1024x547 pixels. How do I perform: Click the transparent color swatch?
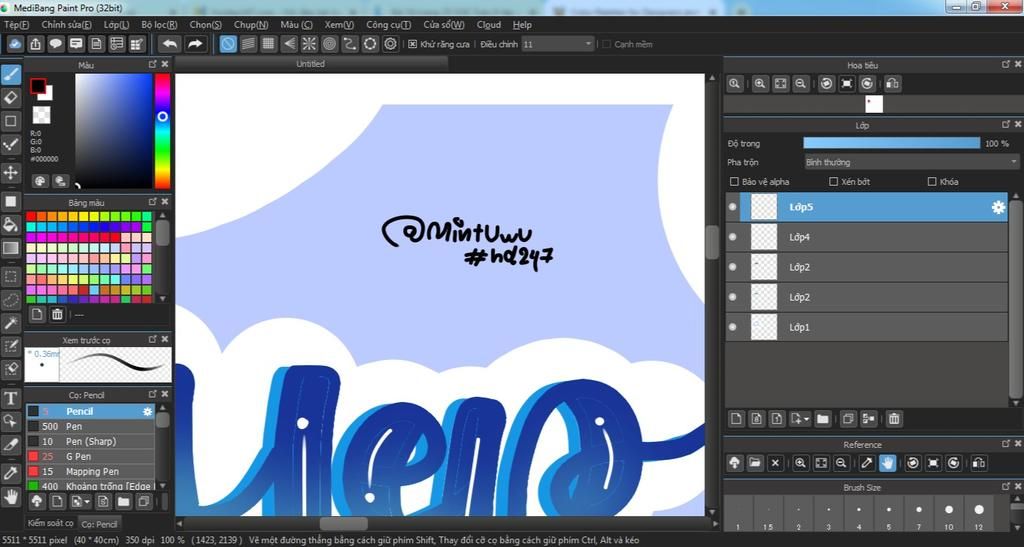point(41,116)
